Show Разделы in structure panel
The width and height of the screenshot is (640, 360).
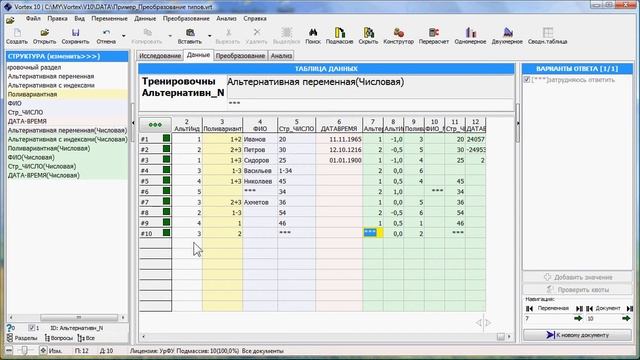[x=22, y=338]
